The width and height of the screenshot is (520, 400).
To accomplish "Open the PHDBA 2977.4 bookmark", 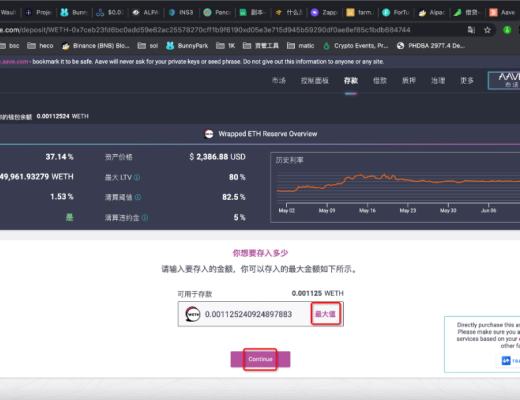I will pos(431,46).
